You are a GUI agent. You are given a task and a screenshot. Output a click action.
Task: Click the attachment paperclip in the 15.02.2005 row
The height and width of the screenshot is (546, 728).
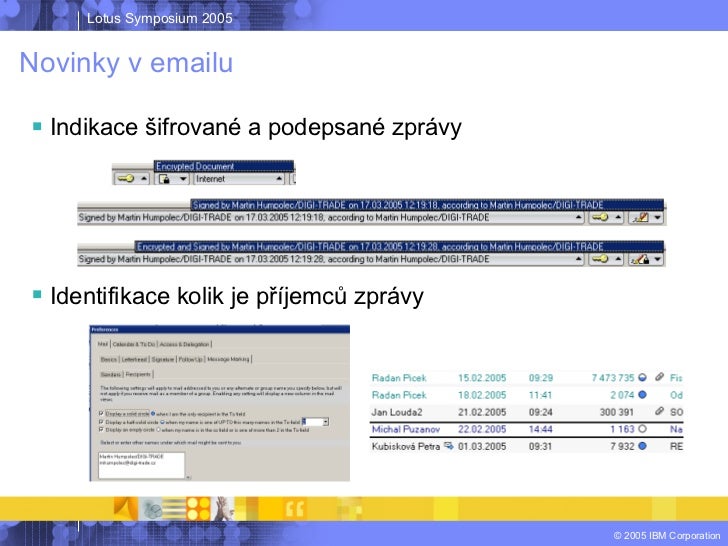[x=659, y=377]
